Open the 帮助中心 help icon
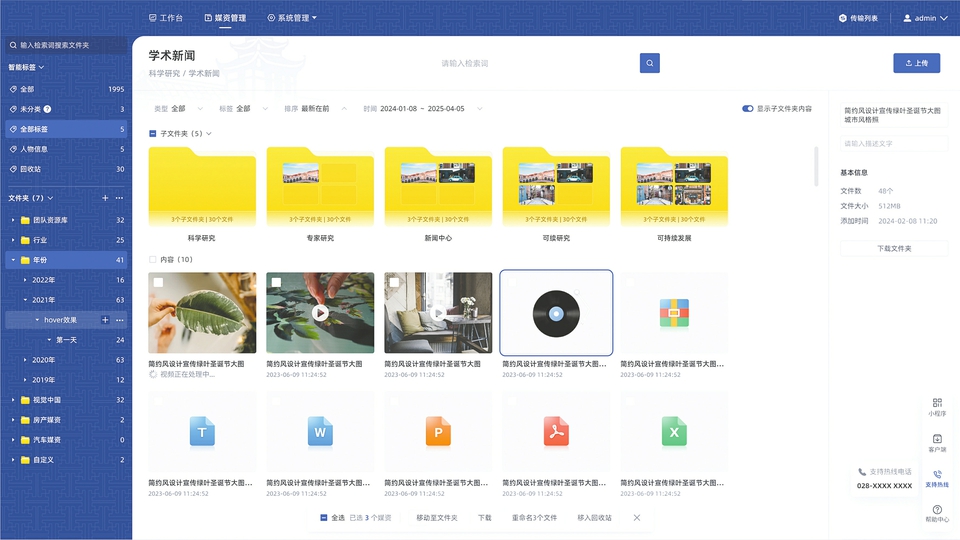The height and width of the screenshot is (540, 960). click(x=937, y=510)
